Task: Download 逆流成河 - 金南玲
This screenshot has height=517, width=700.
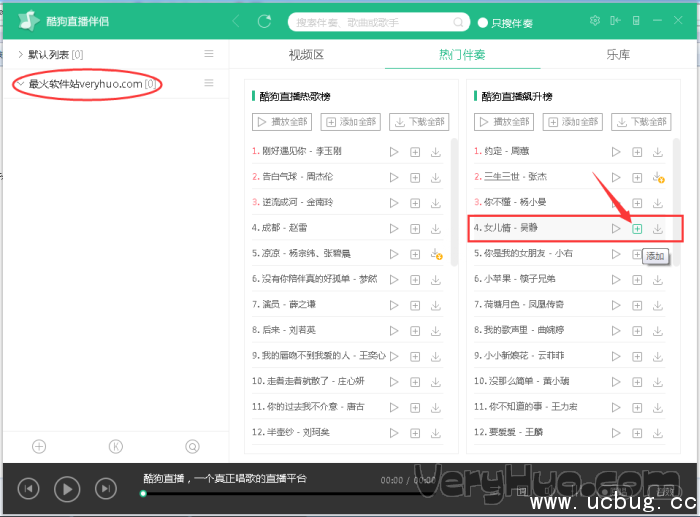Action: point(436,203)
